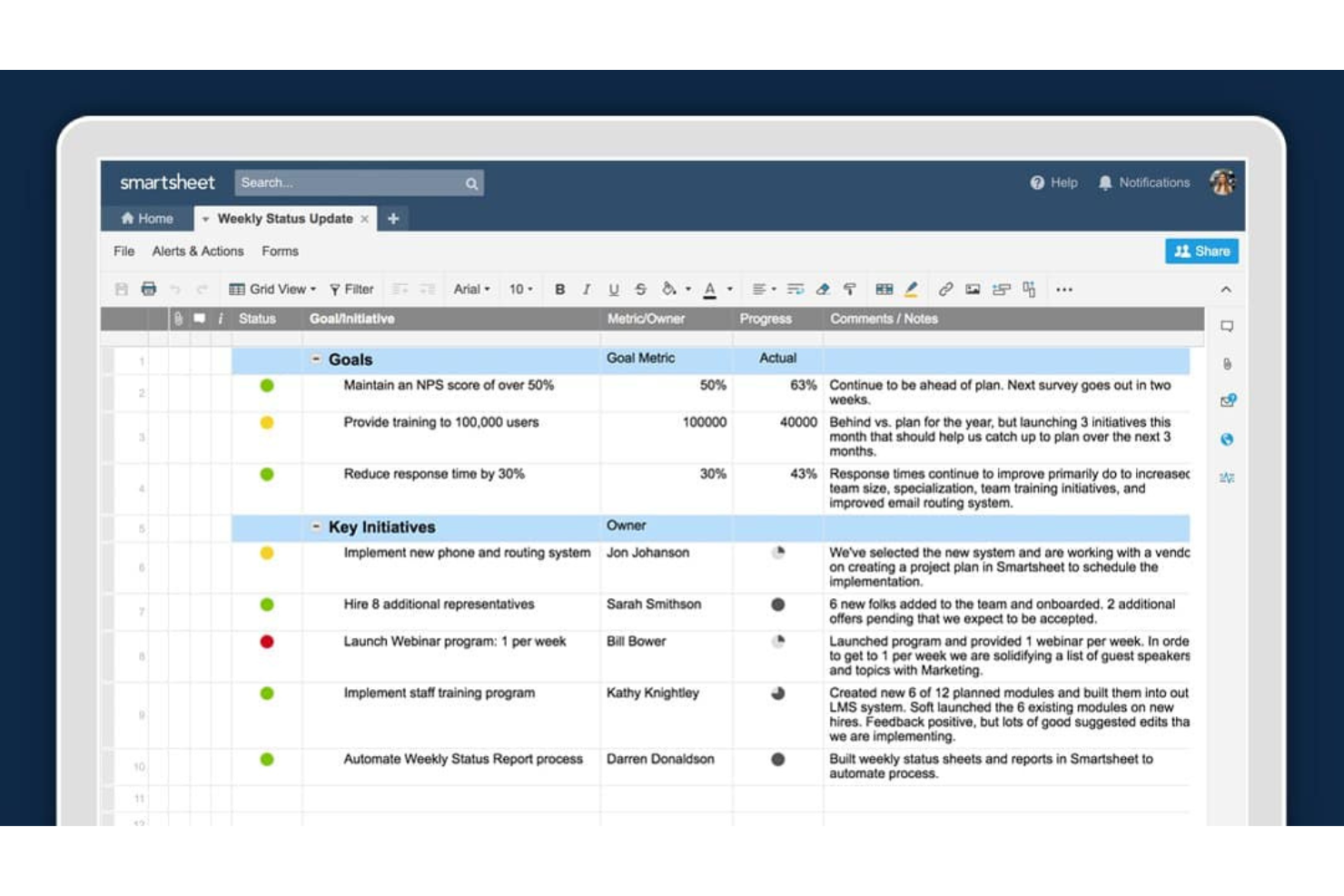Screen dimensions: 1344x896
Task: Open the Print dialog from the toolbar
Action: coord(149,289)
